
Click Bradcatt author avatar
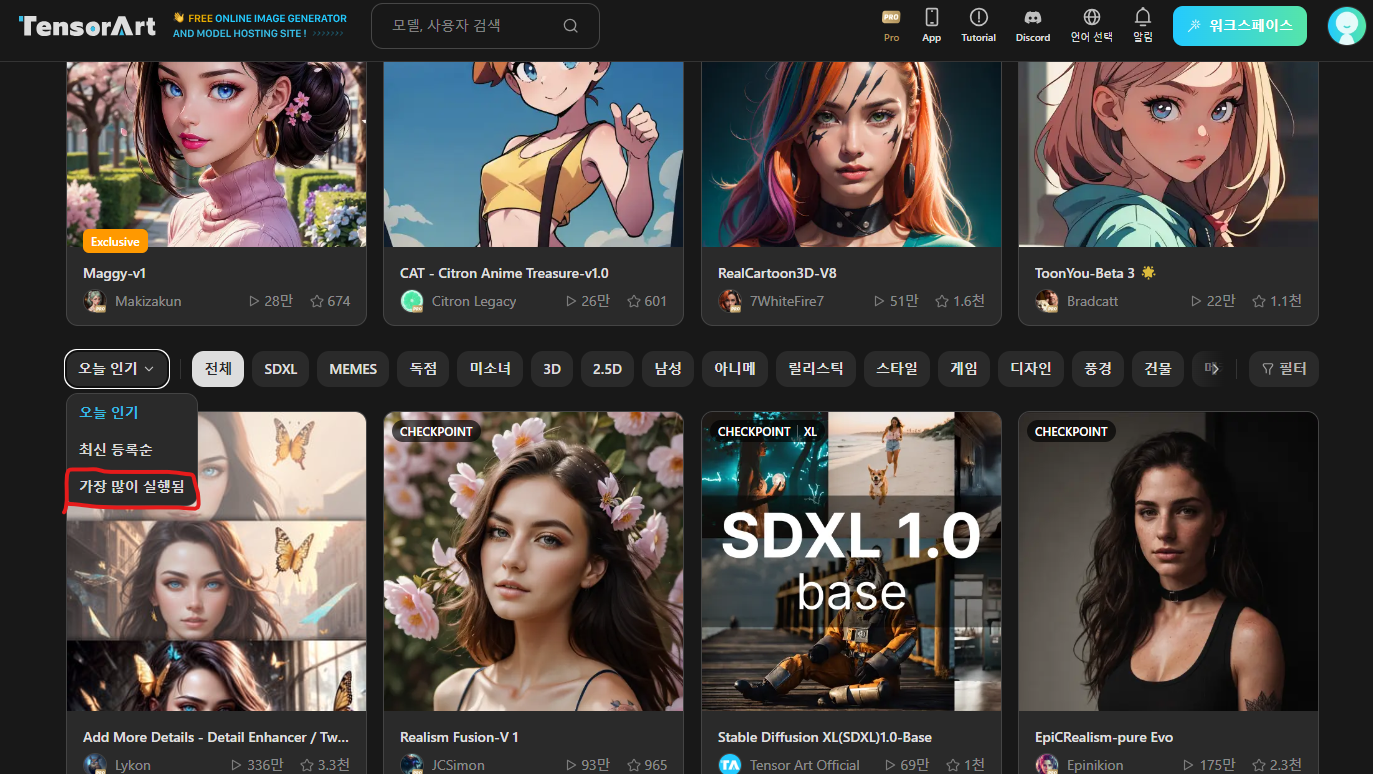coord(1047,301)
